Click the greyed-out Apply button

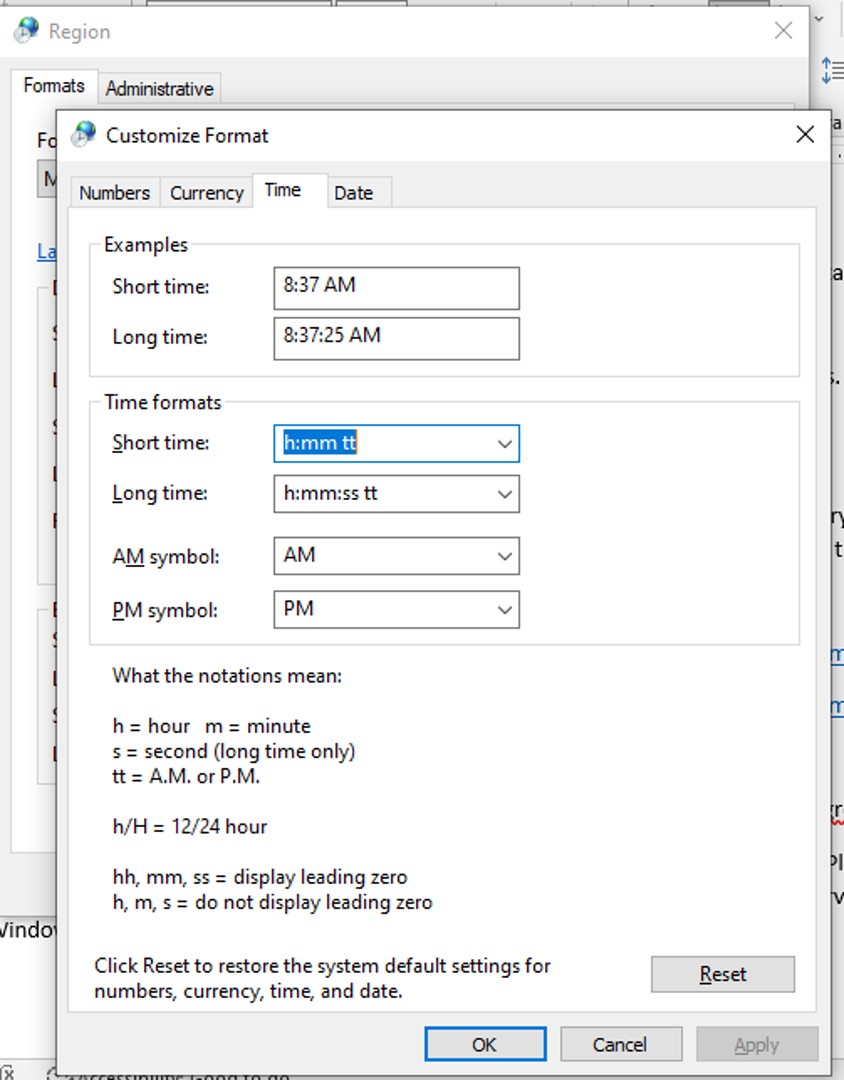756,1044
